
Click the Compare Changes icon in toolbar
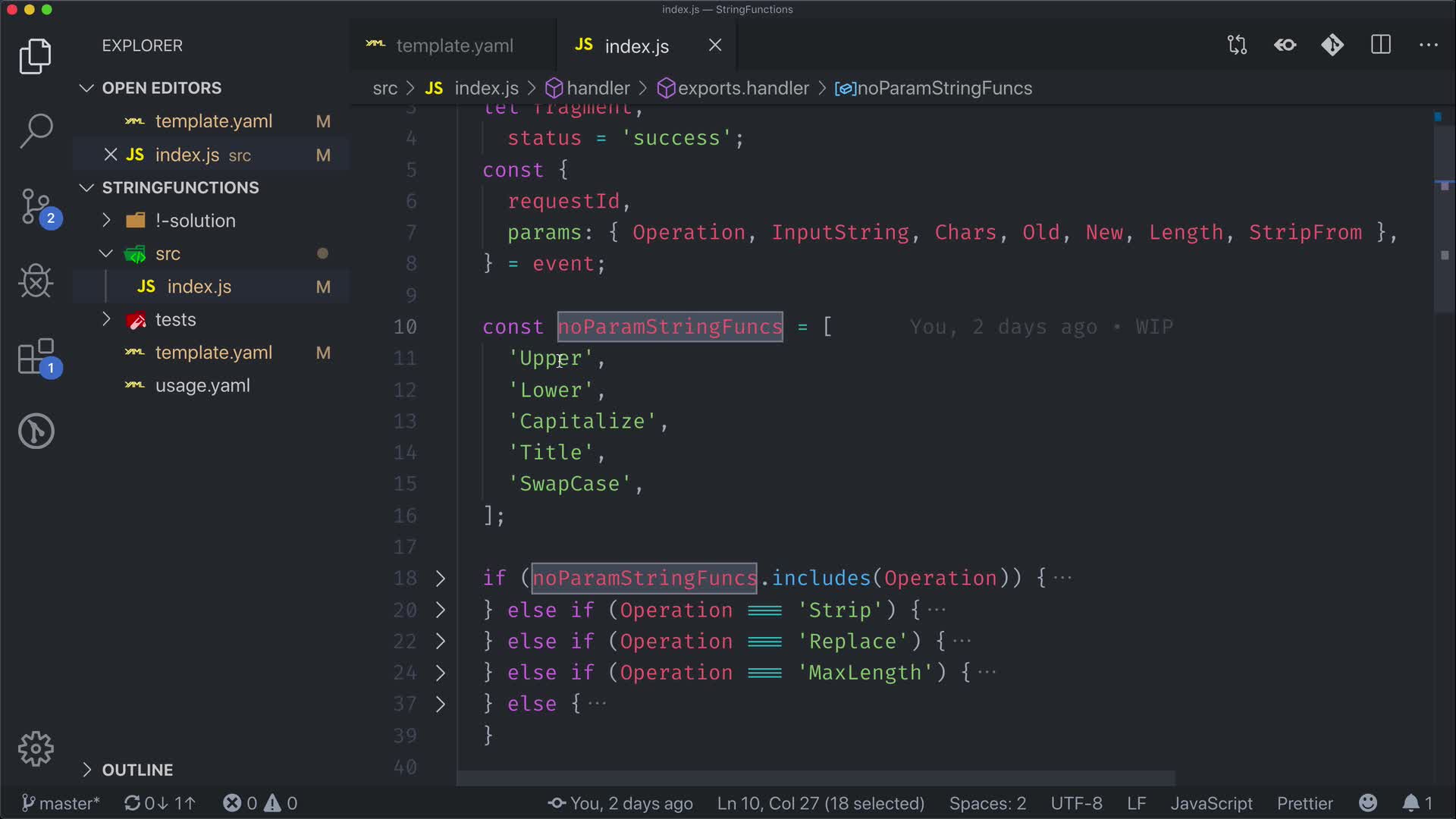tap(1237, 45)
